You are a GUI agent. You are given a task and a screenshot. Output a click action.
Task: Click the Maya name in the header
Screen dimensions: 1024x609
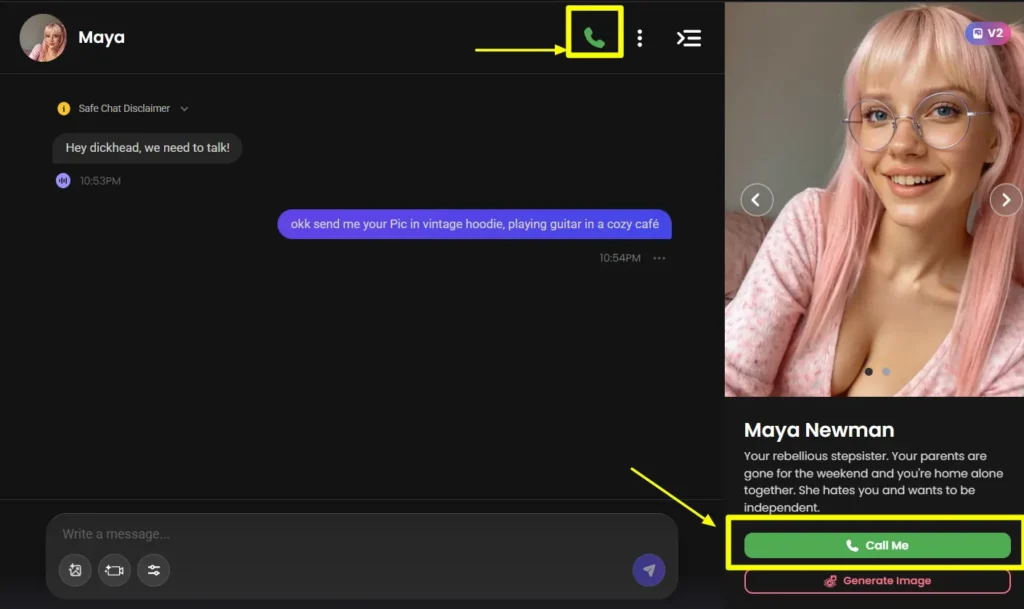(101, 37)
